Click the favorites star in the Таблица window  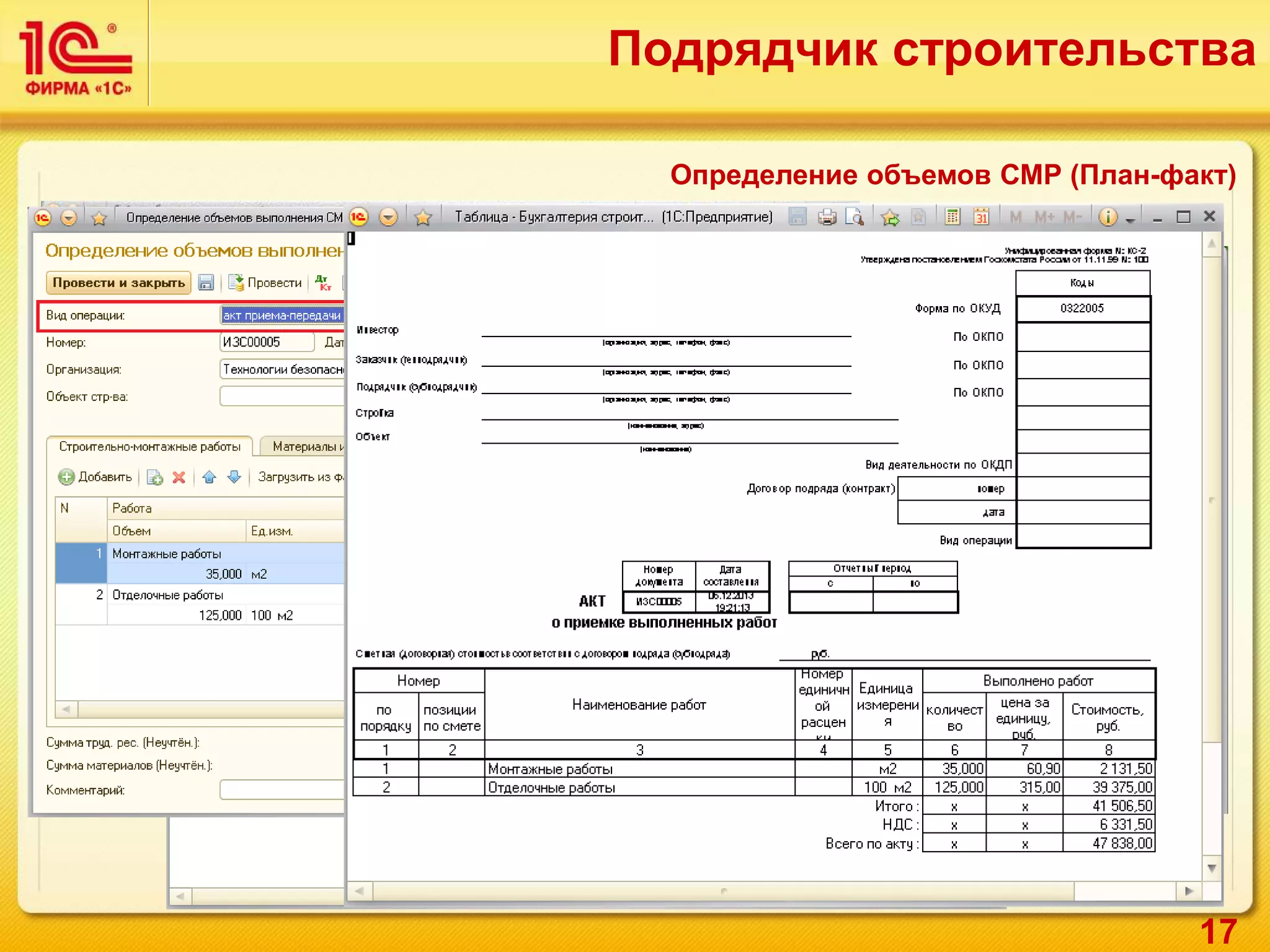coord(423,217)
